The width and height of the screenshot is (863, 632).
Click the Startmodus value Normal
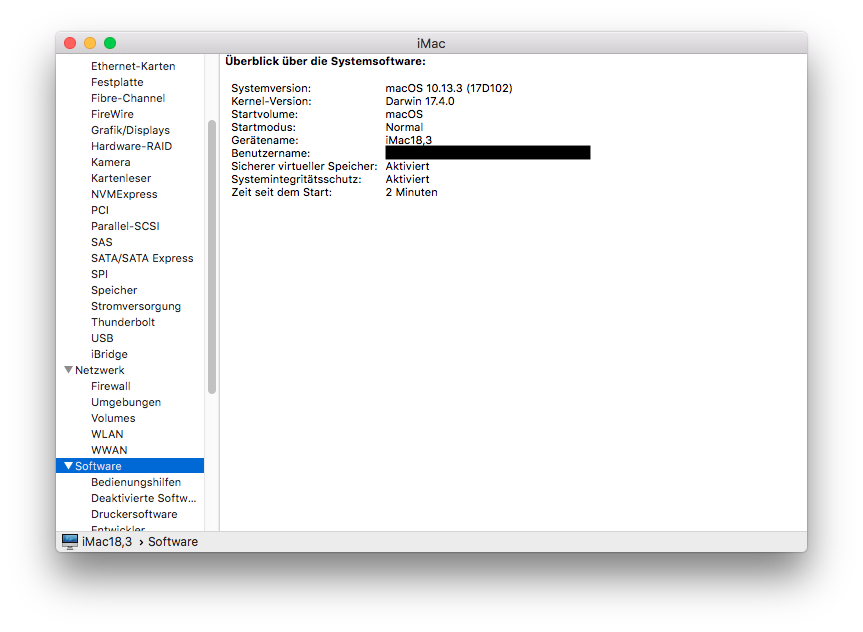point(404,127)
